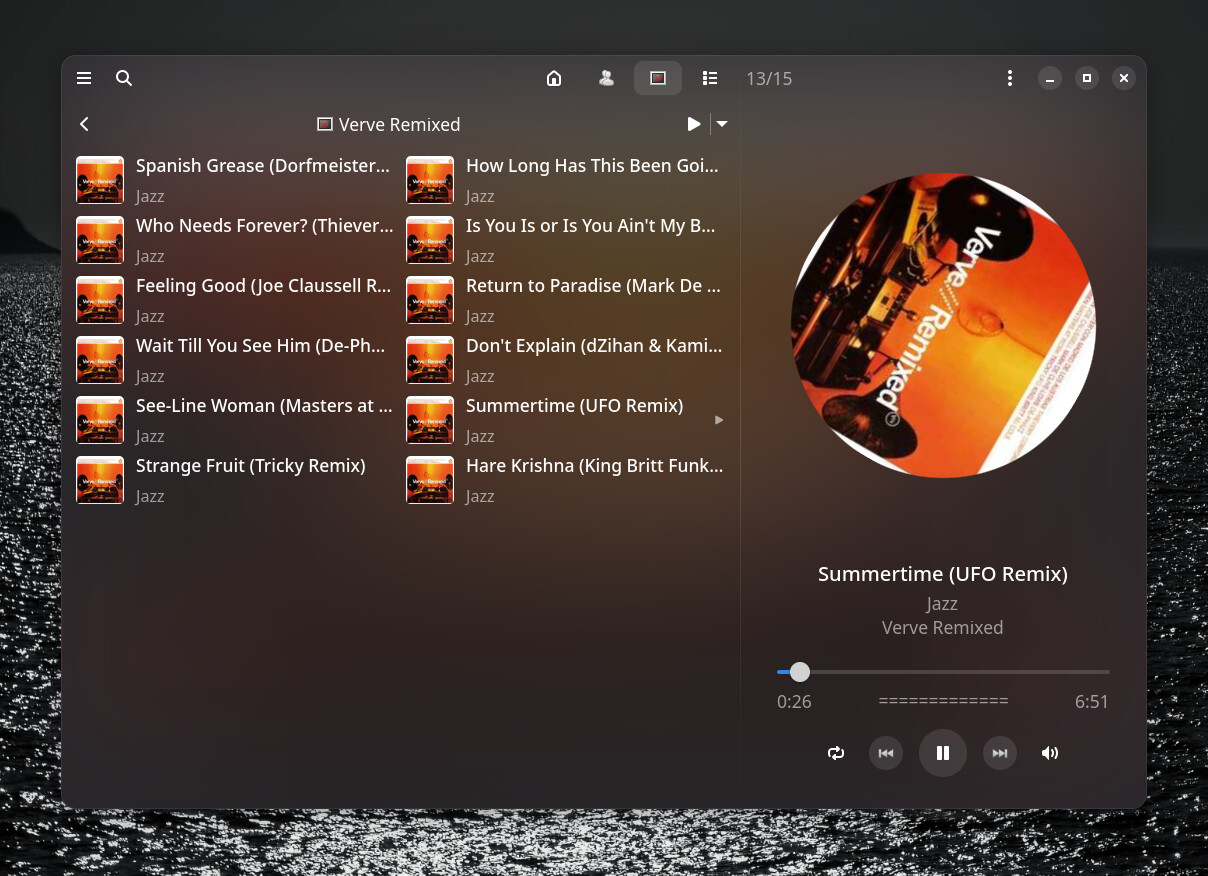The height and width of the screenshot is (876, 1208).
Task: Toggle the repeat mode button
Action: [836, 753]
